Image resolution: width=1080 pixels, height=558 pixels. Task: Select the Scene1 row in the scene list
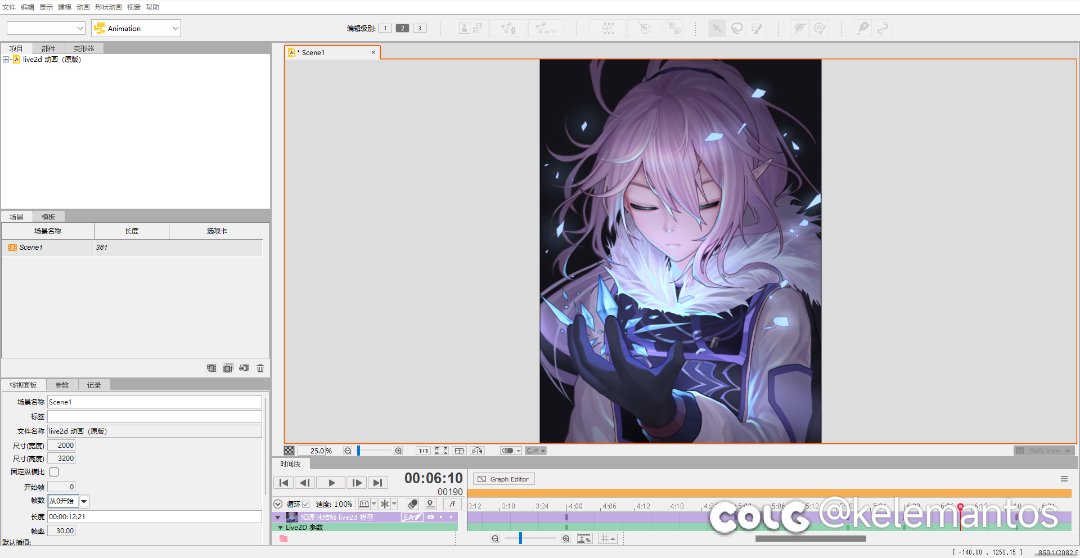pos(132,247)
